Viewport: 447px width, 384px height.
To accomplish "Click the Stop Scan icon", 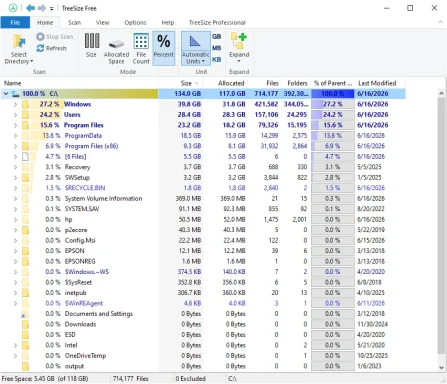I will tap(40, 37).
